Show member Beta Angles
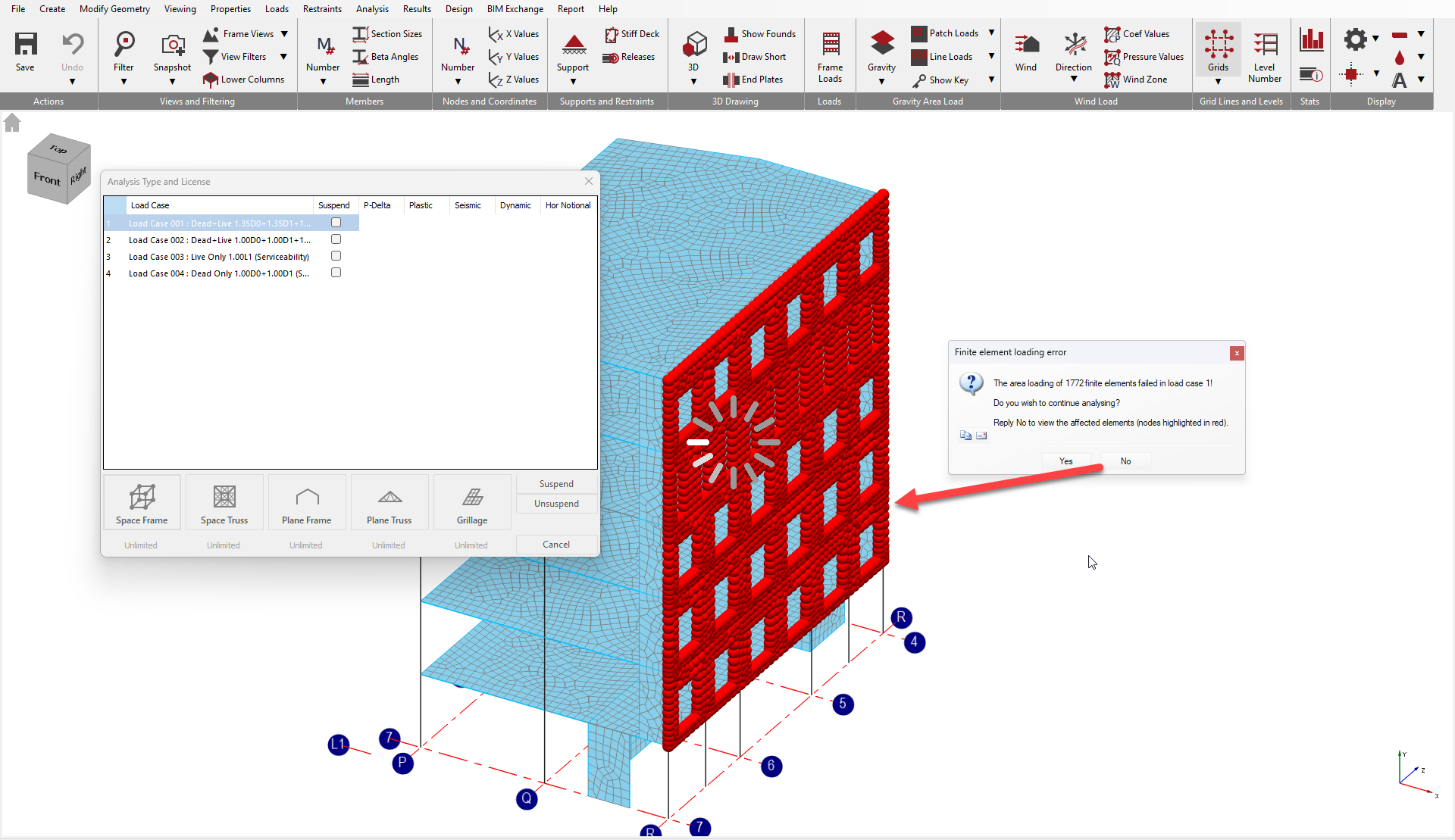Viewport: 1455px width, 840px height. tap(386, 57)
